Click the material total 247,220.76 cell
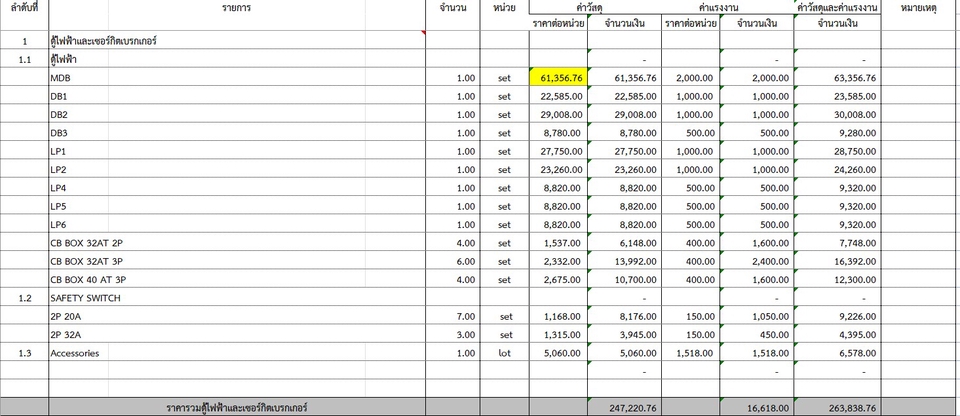This screenshot has height=416, width=960. click(625, 407)
